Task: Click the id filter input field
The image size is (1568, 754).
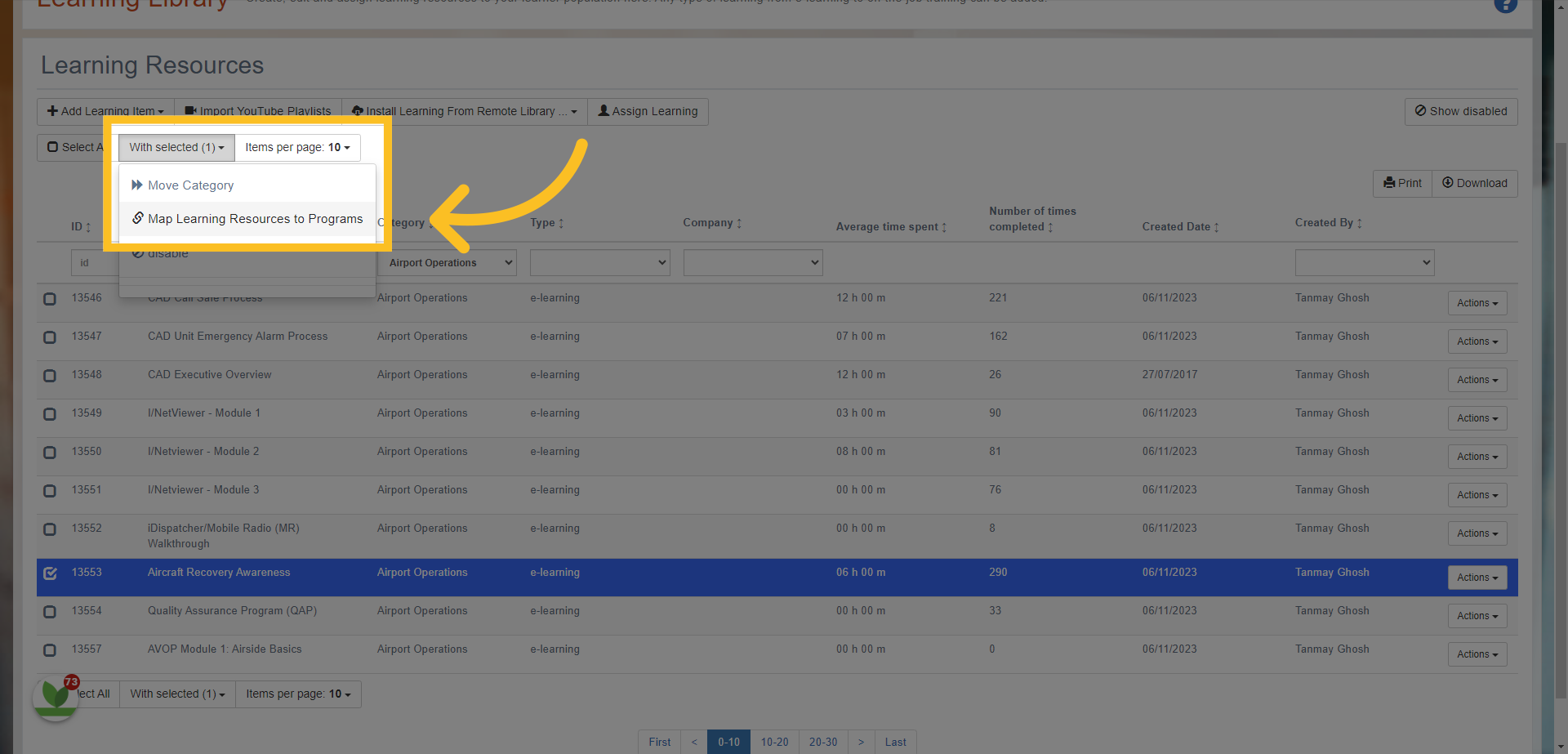Action: point(95,262)
